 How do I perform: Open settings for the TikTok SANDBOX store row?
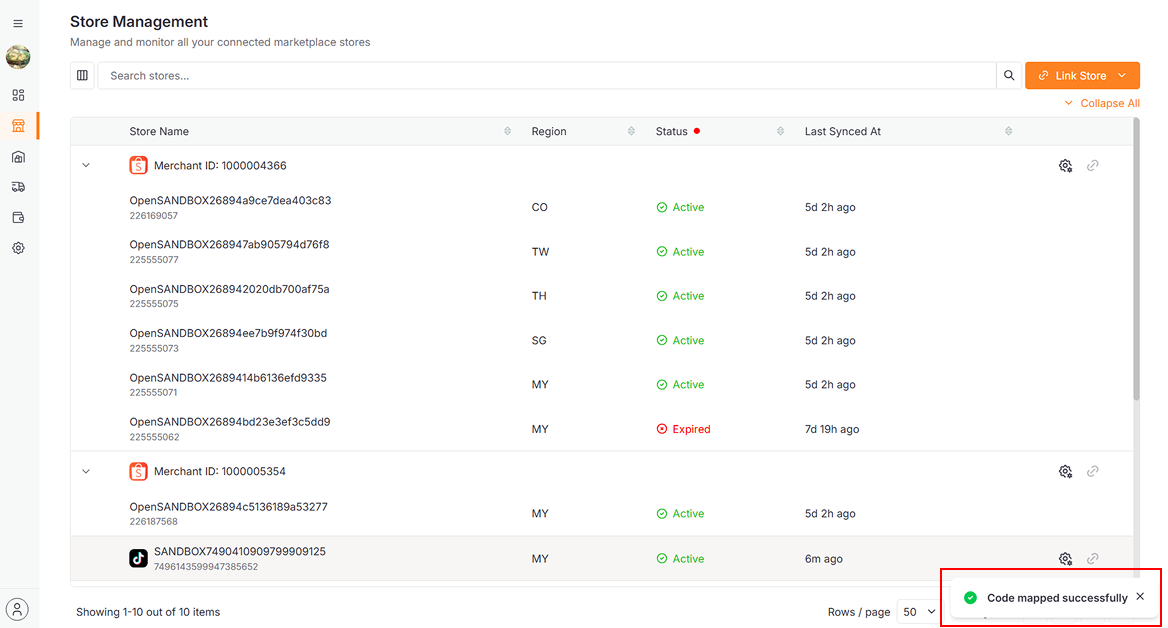(1065, 559)
